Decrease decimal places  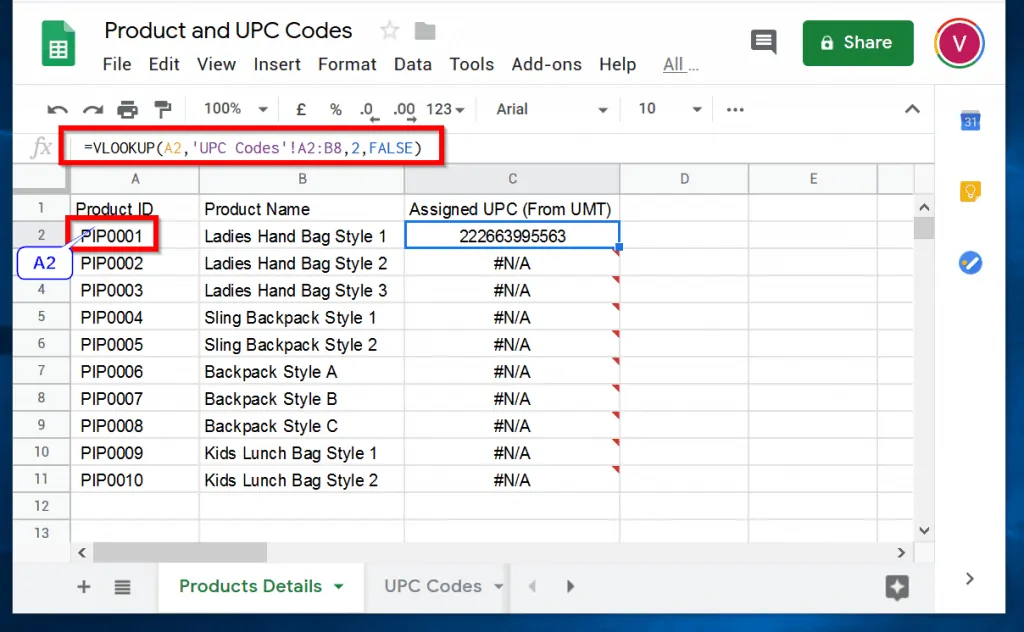point(368,110)
